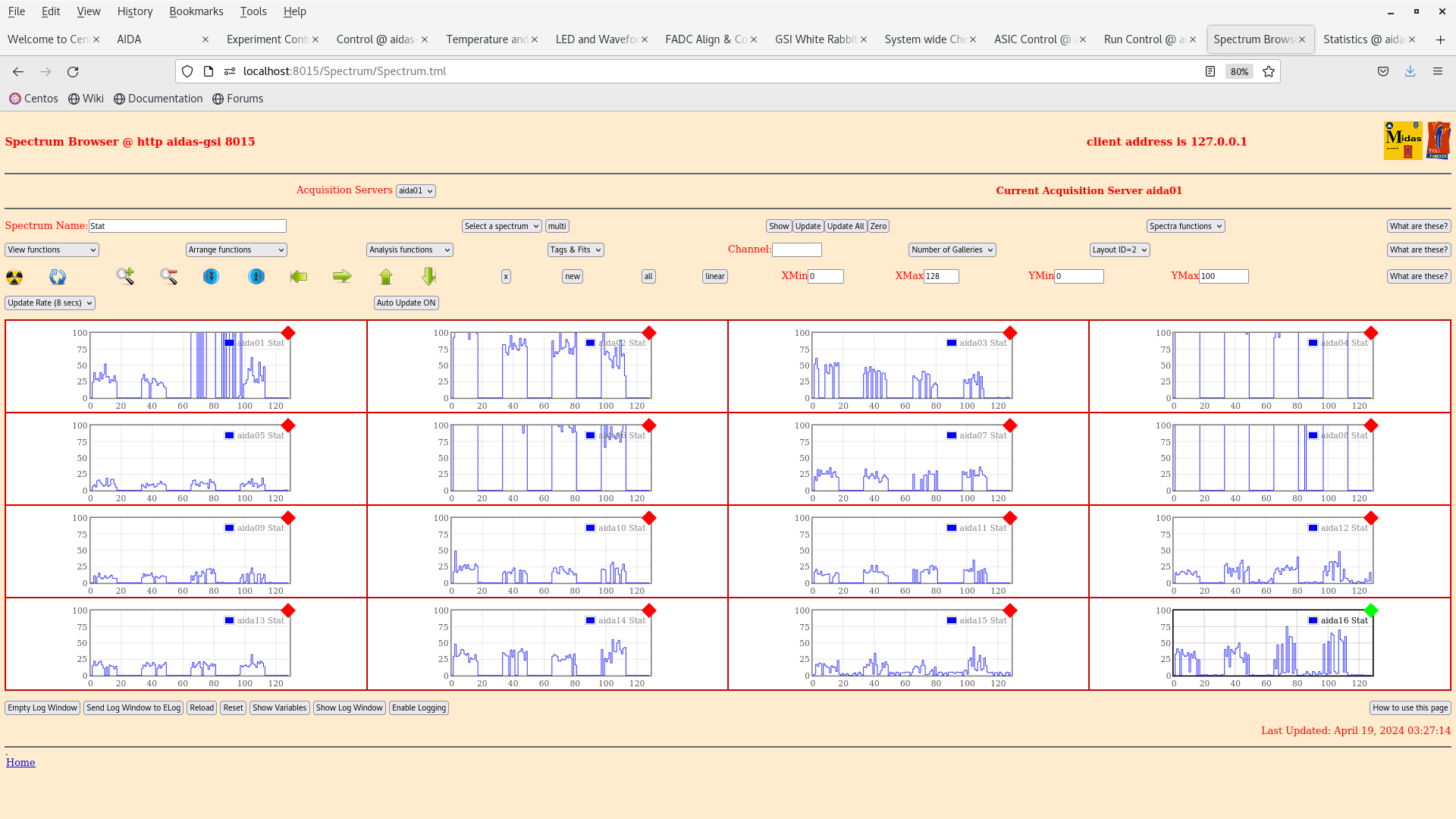Viewport: 1456px width, 819px height.
Task: Open a new browser tab with plus
Action: click(x=1440, y=39)
